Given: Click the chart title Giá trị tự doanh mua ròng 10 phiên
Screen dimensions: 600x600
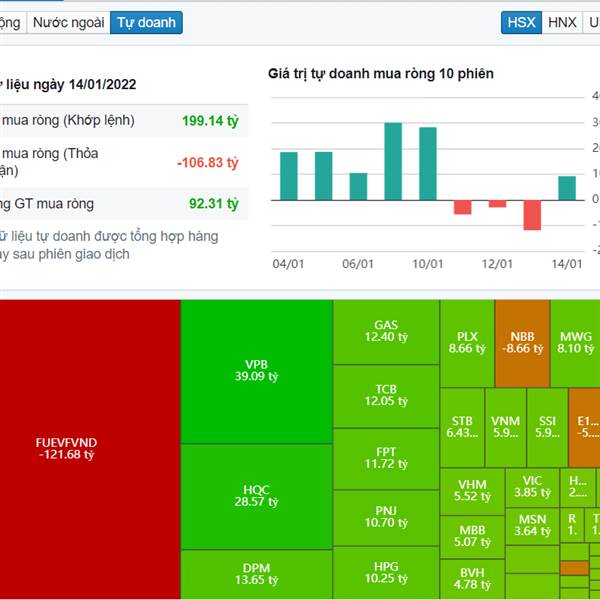Looking at the screenshot, I should (x=381, y=73).
